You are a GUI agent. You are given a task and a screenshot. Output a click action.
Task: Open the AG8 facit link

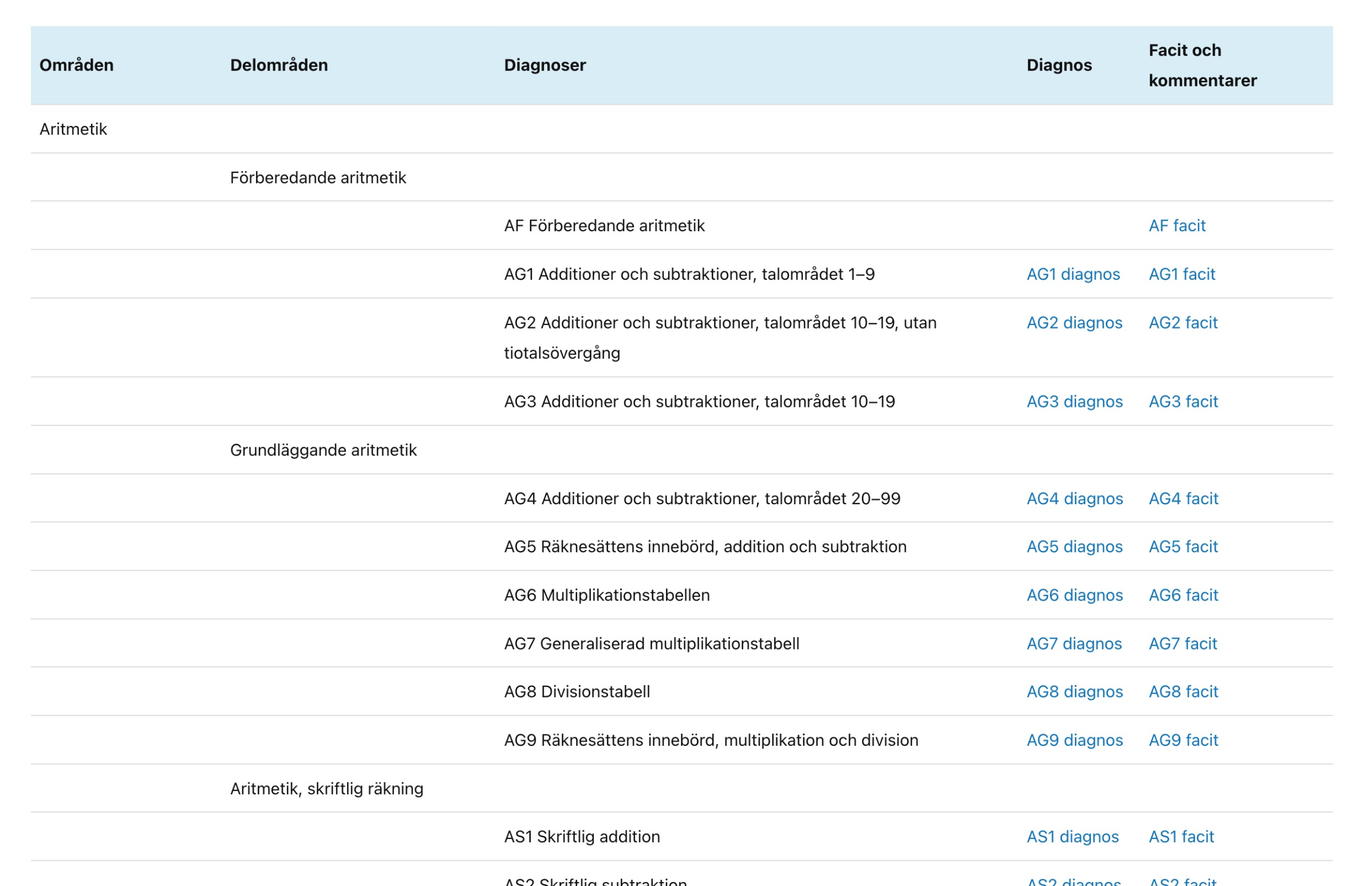point(1183,691)
